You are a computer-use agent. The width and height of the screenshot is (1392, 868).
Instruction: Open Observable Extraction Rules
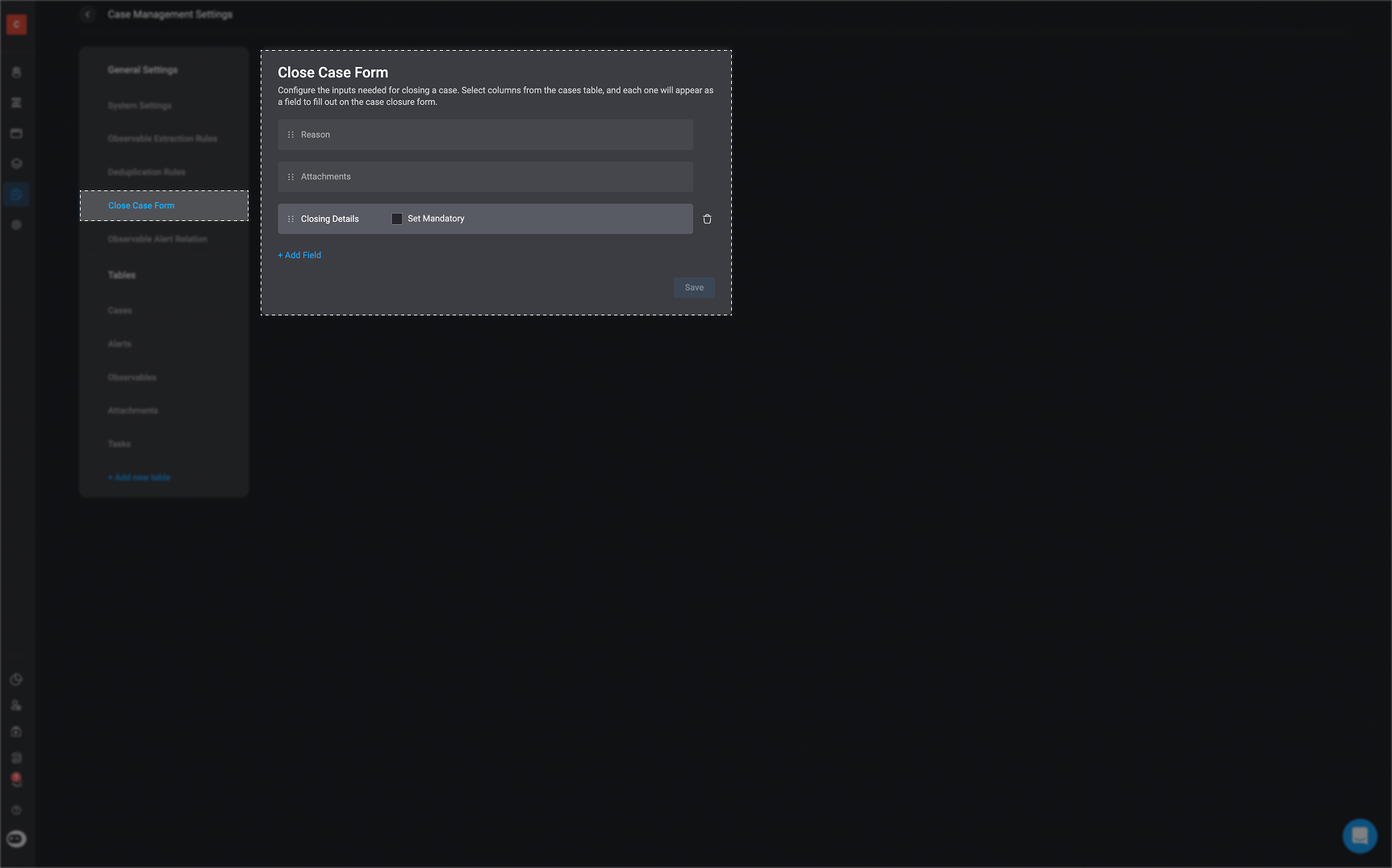(162, 139)
